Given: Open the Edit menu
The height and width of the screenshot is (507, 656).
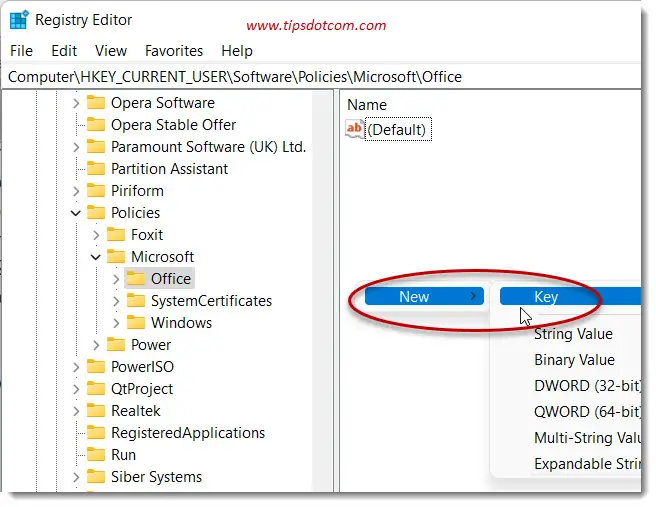Looking at the screenshot, I should click(64, 50).
